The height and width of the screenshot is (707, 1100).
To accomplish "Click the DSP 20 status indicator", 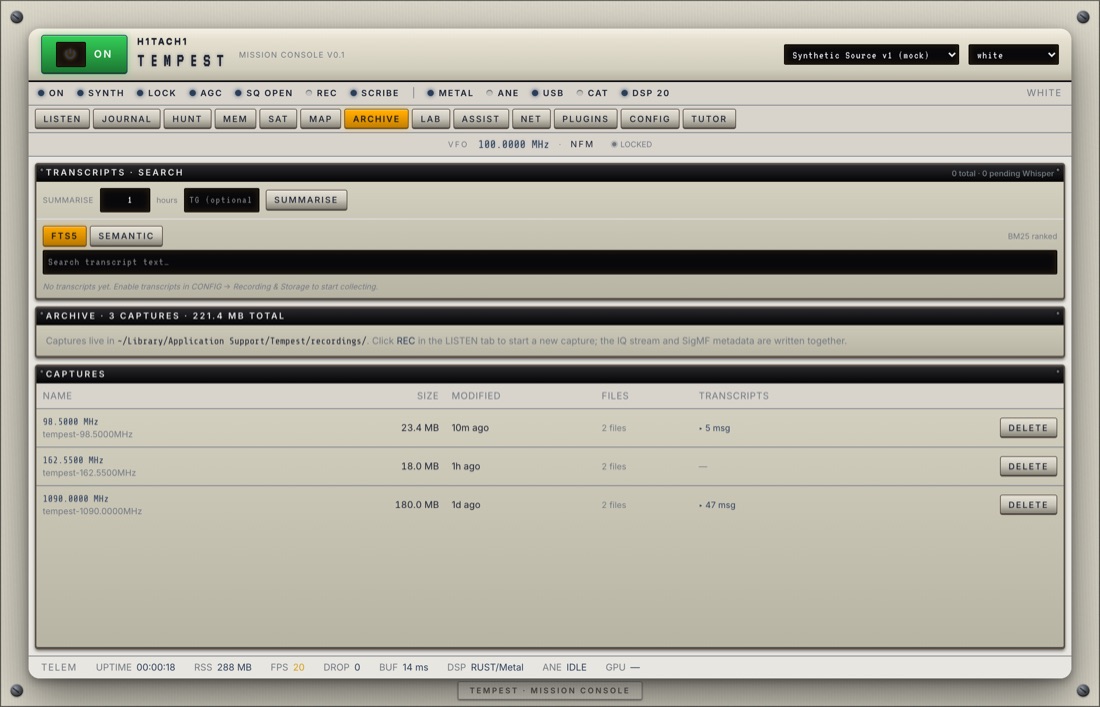I will point(645,93).
